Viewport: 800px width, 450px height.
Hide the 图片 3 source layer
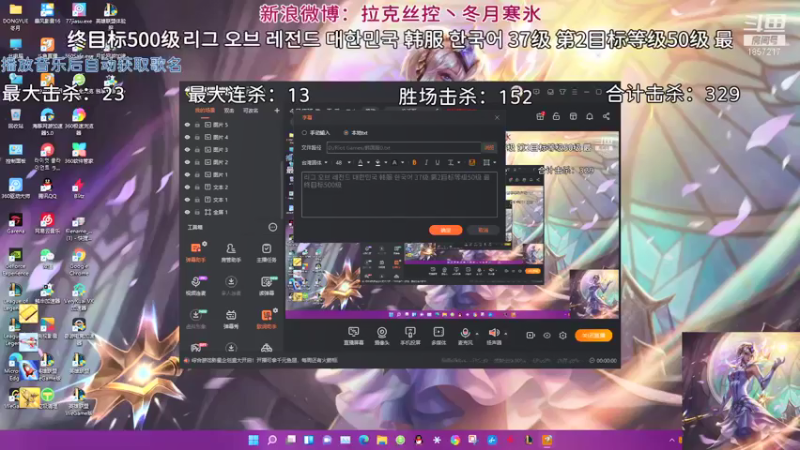click(x=187, y=149)
